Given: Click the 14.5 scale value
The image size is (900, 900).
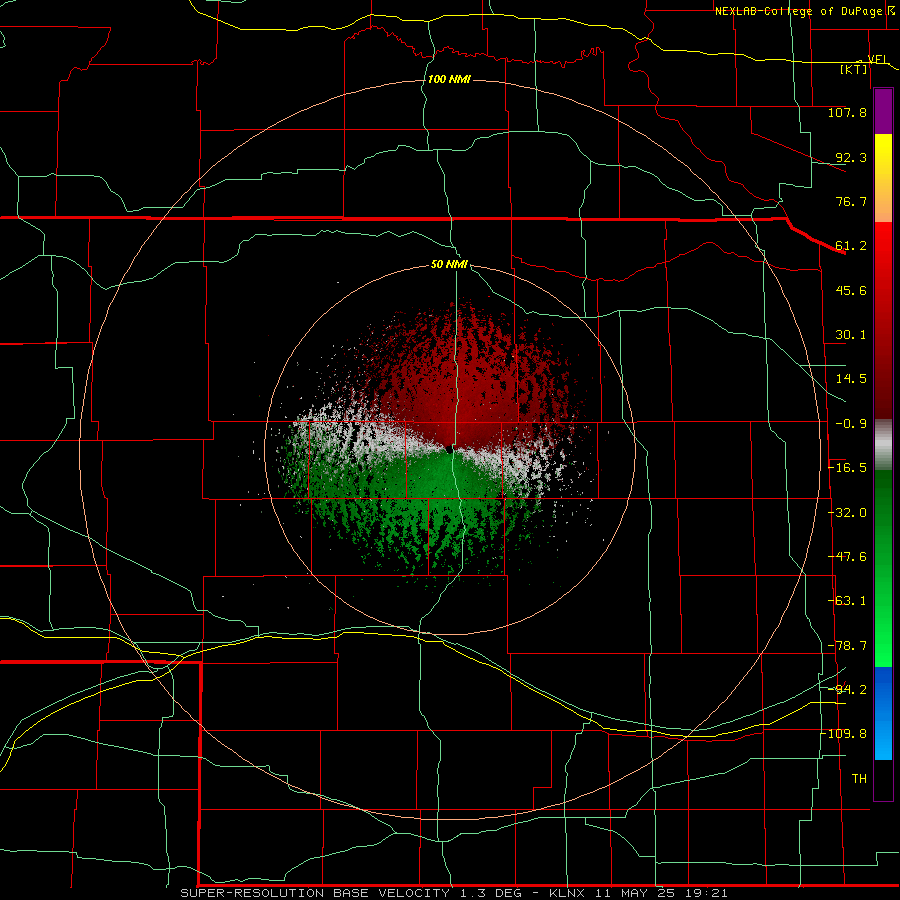Looking at the screenshot, I should [x=851, y=379].
